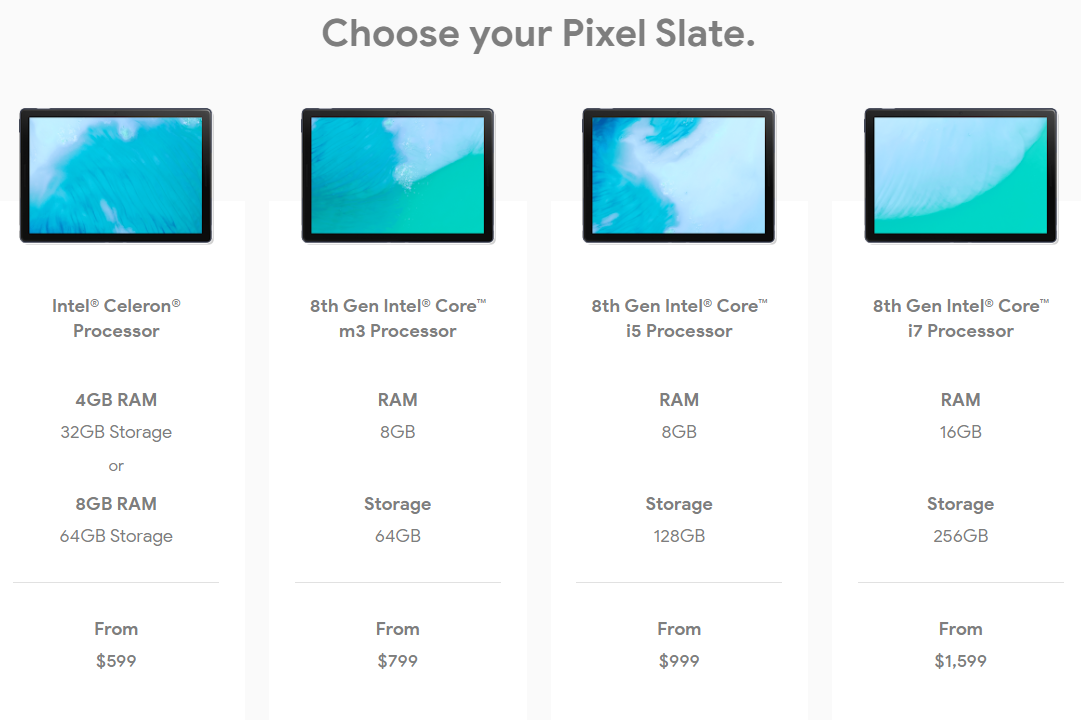The height and width of the screenshot is (720, 1081).
Task: Click the 8th Gen Core i5 Processor heading
Action: tap(679, 318)
